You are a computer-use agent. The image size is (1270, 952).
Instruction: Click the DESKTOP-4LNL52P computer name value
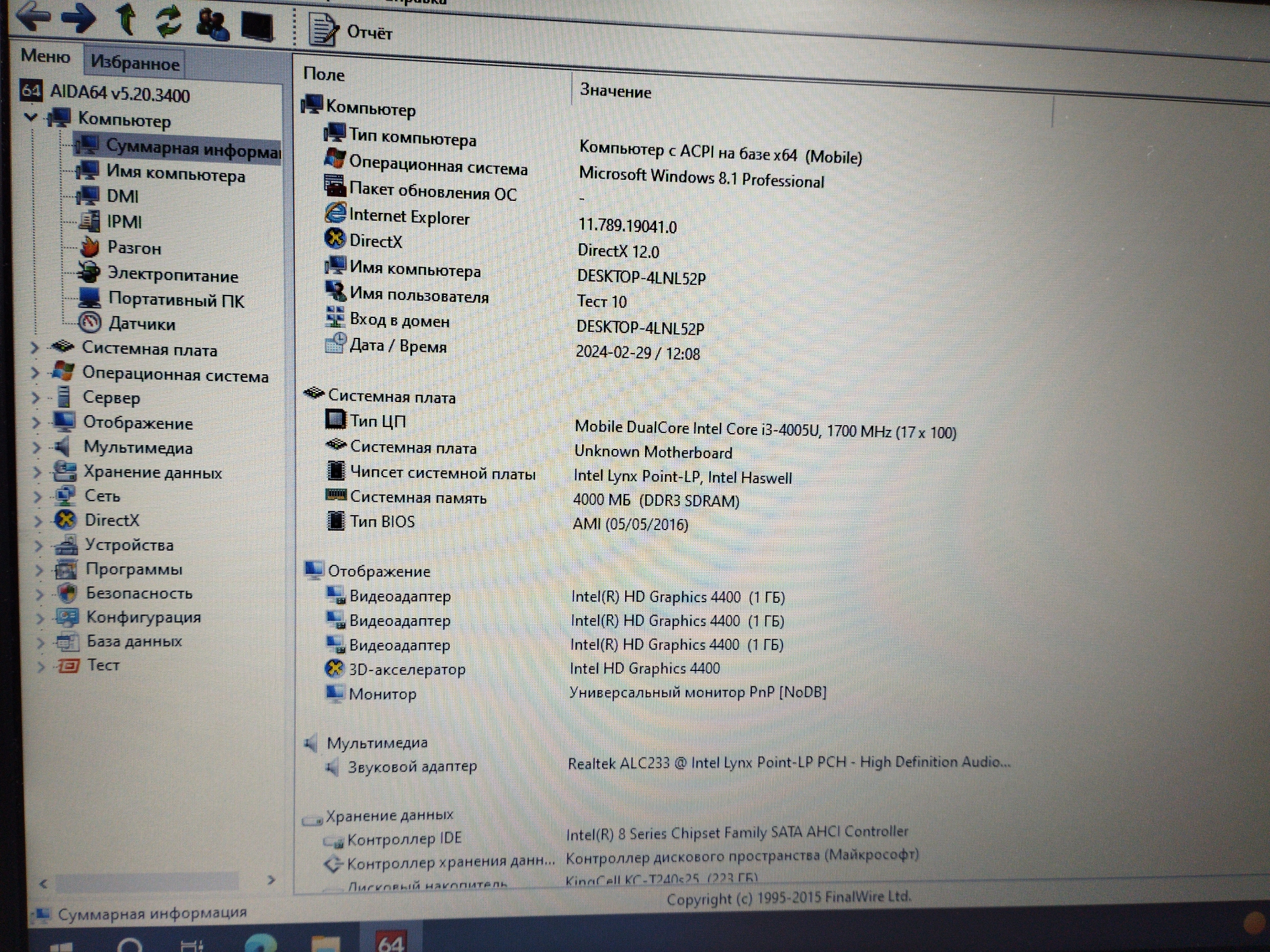click(x=641, y=277)
